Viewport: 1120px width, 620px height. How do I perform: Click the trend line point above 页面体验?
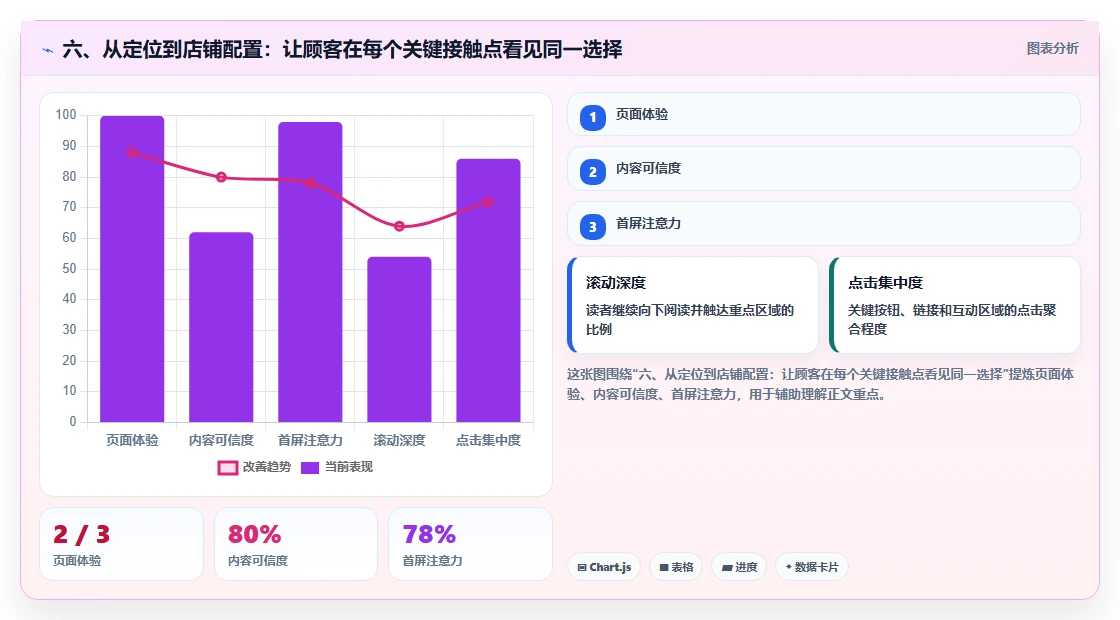132,152
